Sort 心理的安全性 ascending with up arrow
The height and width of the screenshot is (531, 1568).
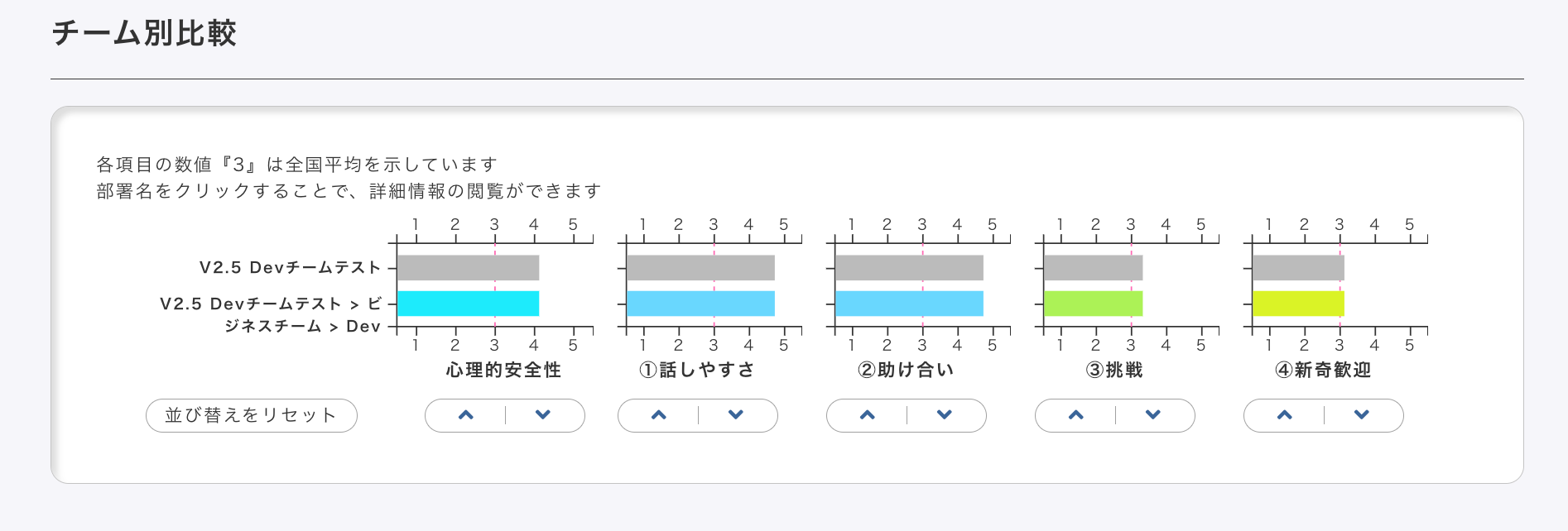tap(466, 415)
